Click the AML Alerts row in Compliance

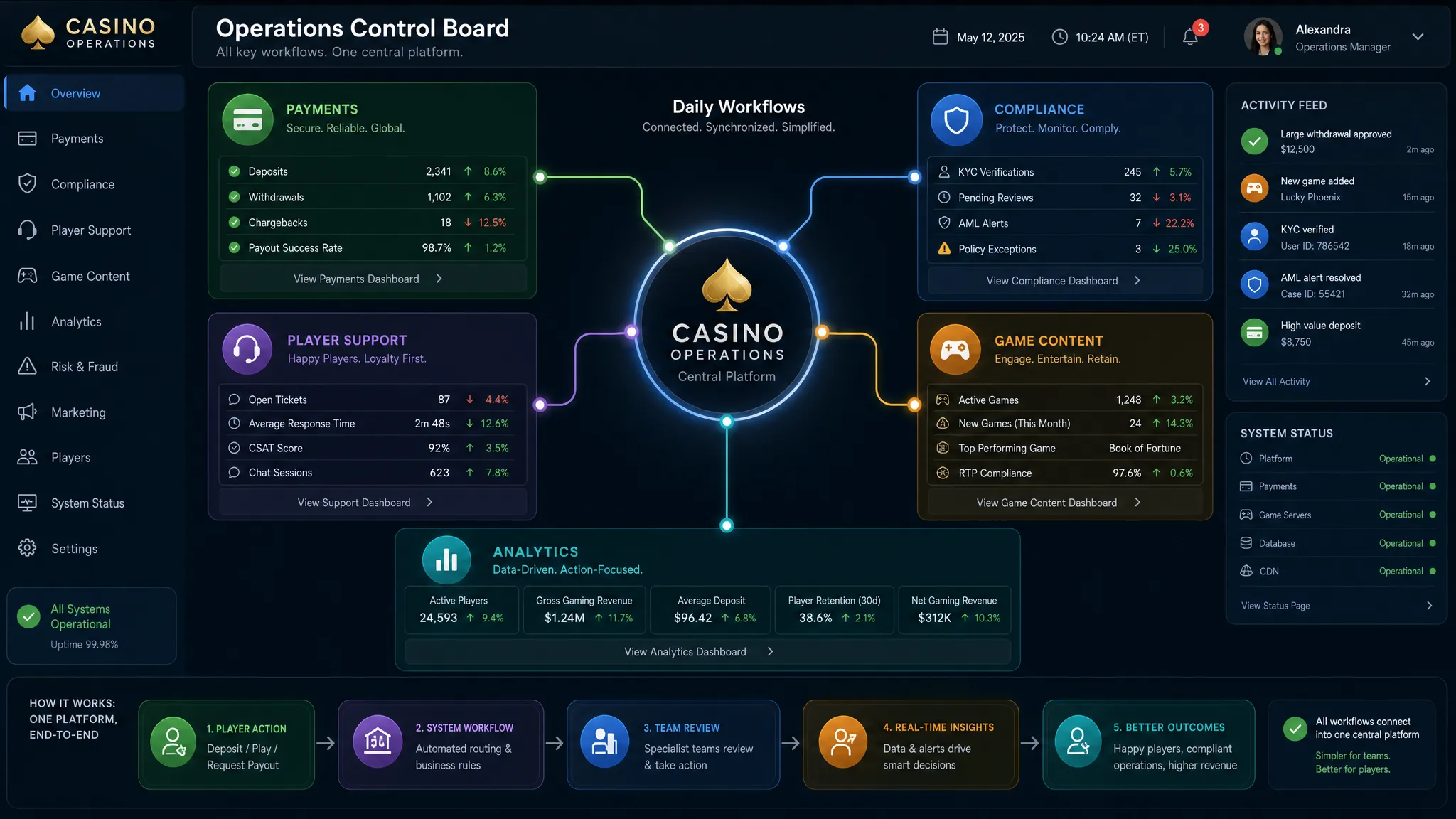(1065, 223)
